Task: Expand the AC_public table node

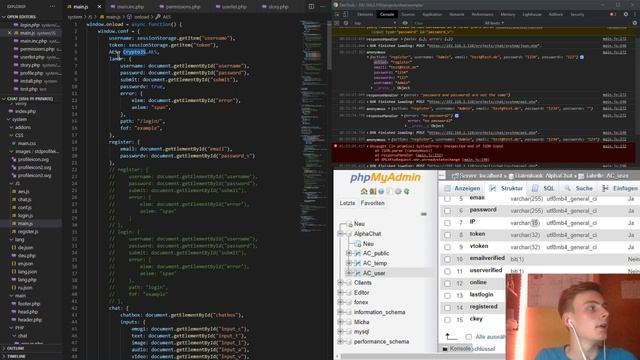Action: pos(349,253)
